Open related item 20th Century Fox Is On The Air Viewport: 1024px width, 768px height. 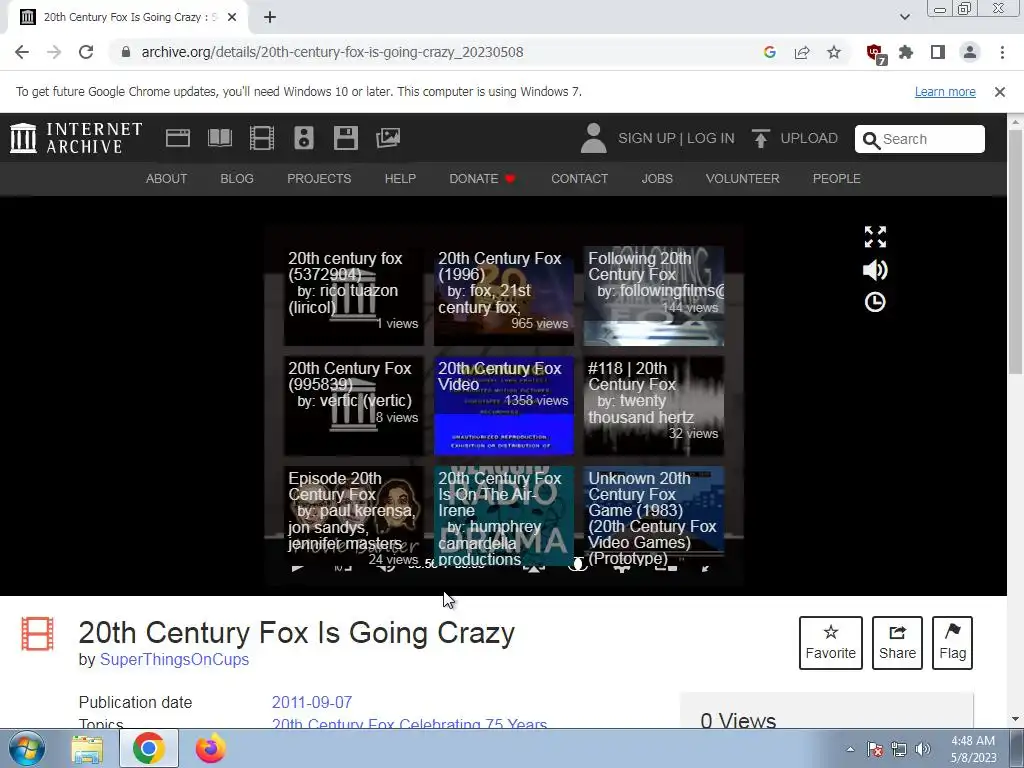504,515
